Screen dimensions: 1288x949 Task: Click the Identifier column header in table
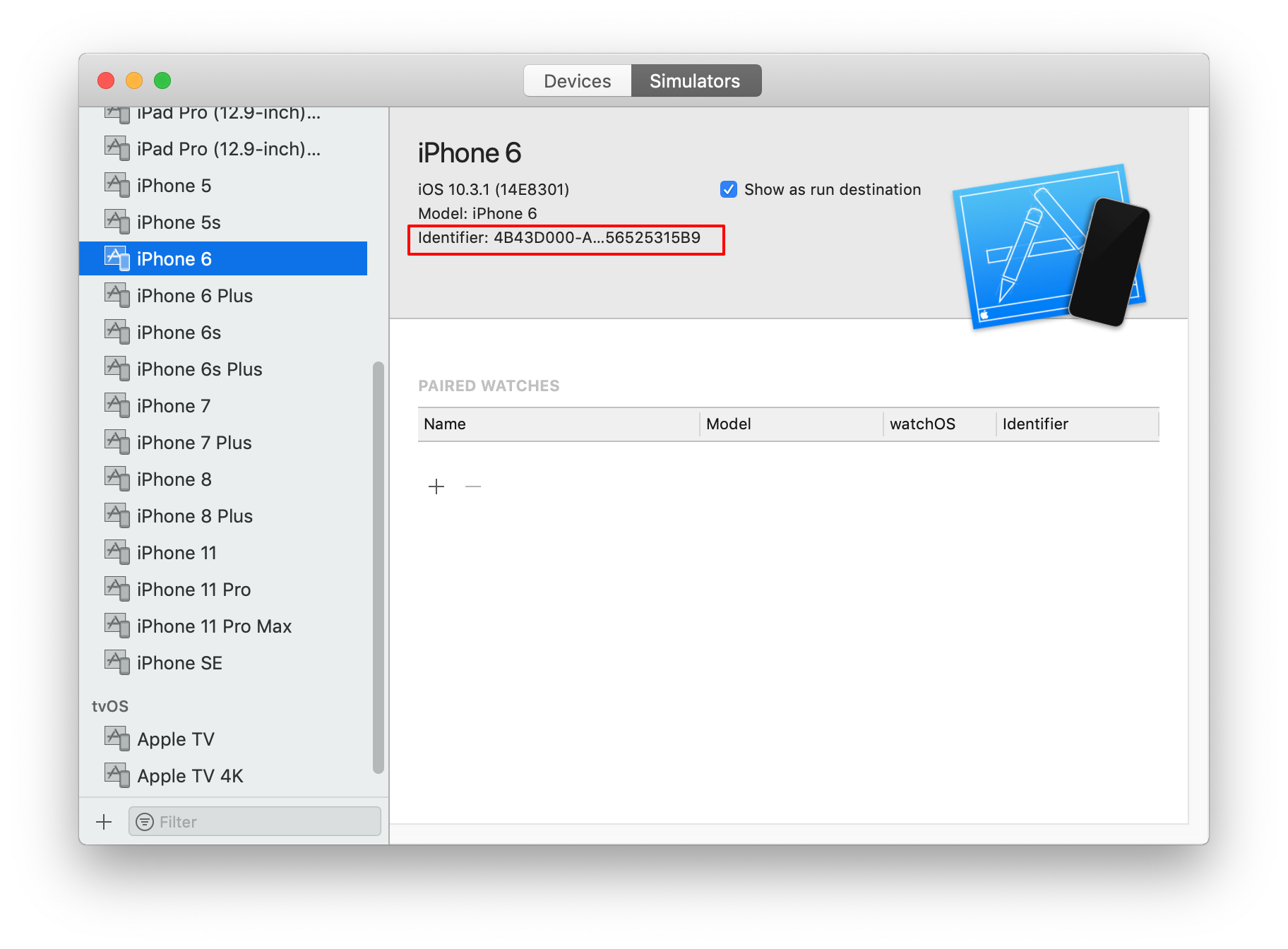click(1078, 424)
